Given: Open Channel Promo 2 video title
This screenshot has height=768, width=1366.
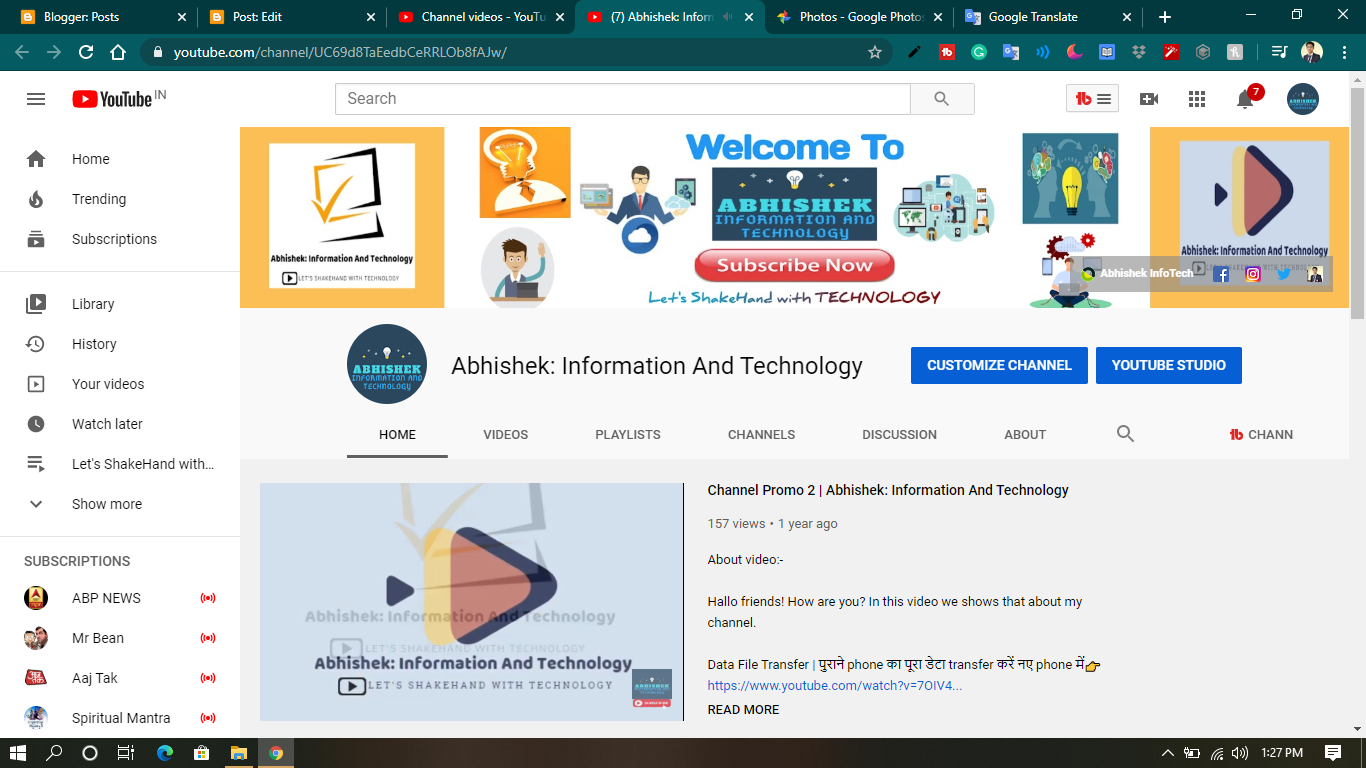Looking at the screenshot, I should [888, 490].
